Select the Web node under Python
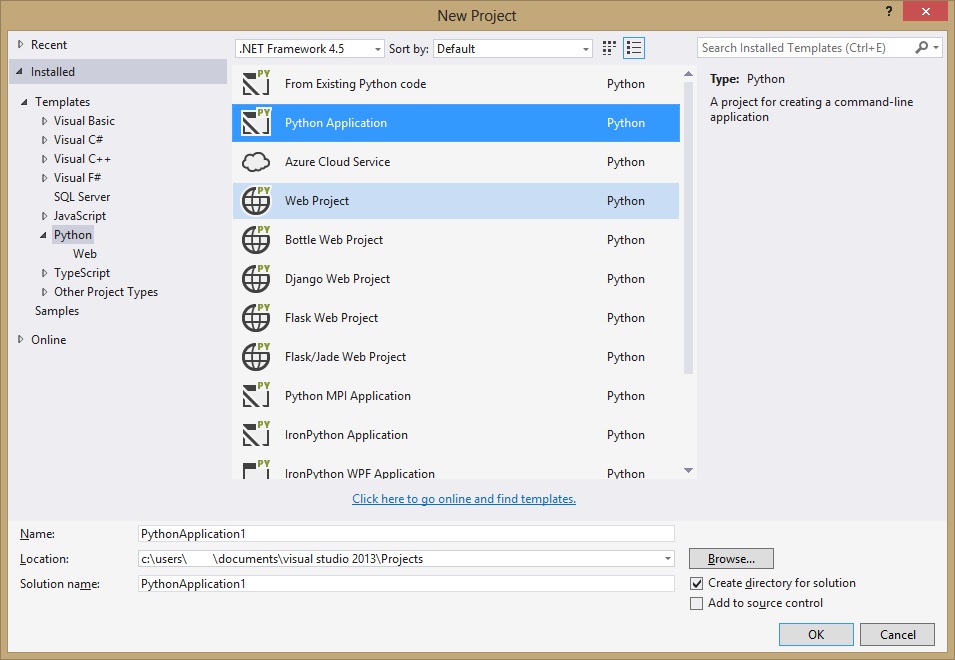Viewport: 955px width, 660px height. click(85, 254)
